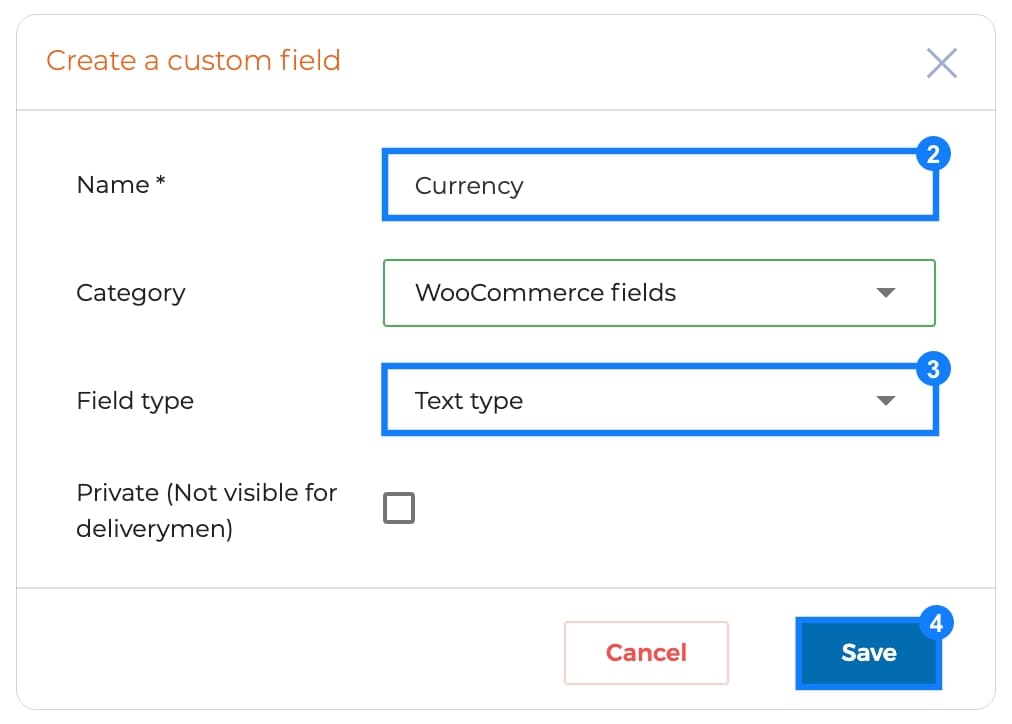Image resolution: width=1012 pixels, height=724 pixels.
Task: Focus the Name input field
Action: (x=659, y=186)
